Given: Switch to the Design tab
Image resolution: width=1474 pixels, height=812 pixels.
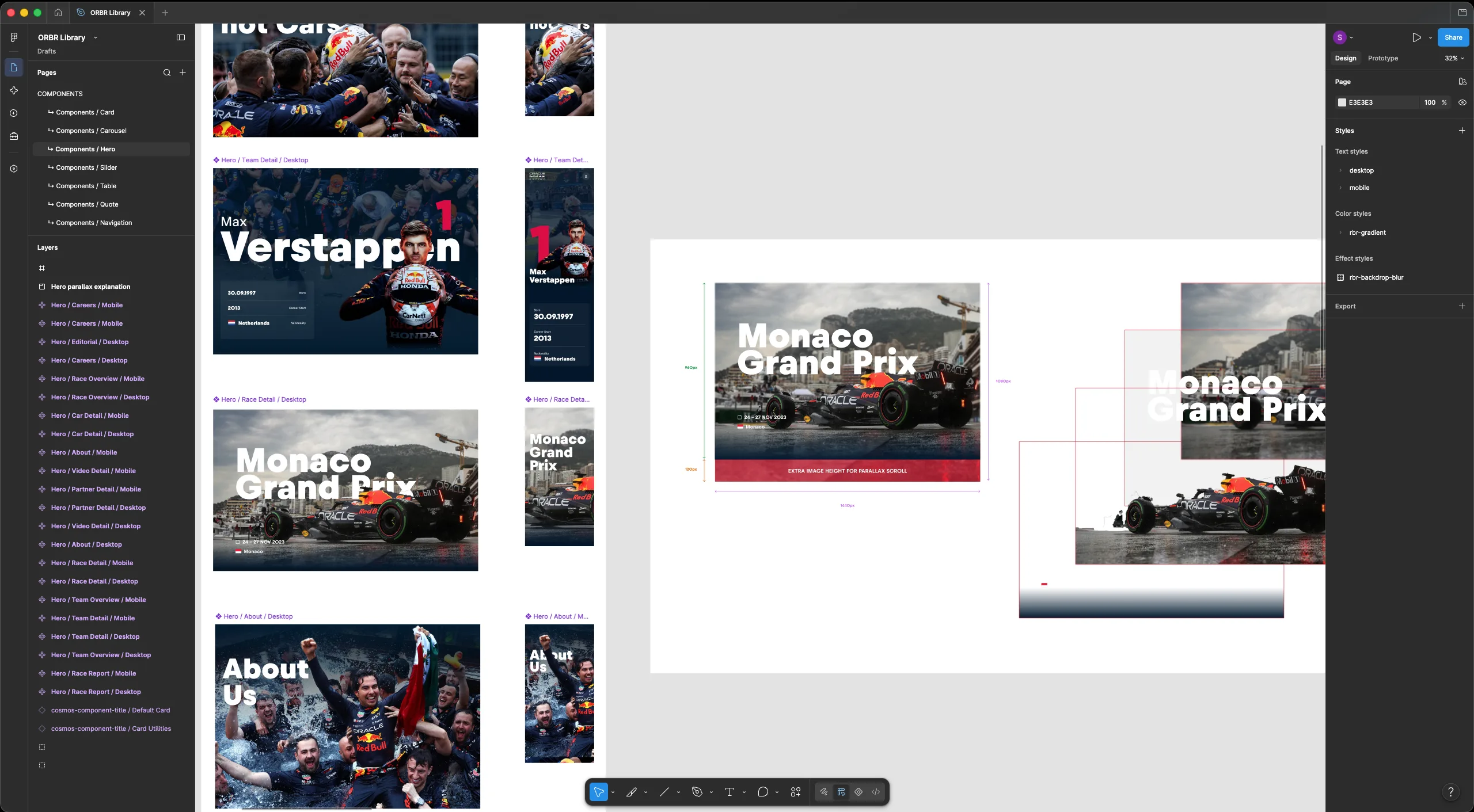Looking at the screenshot, I should point(1346,58).
